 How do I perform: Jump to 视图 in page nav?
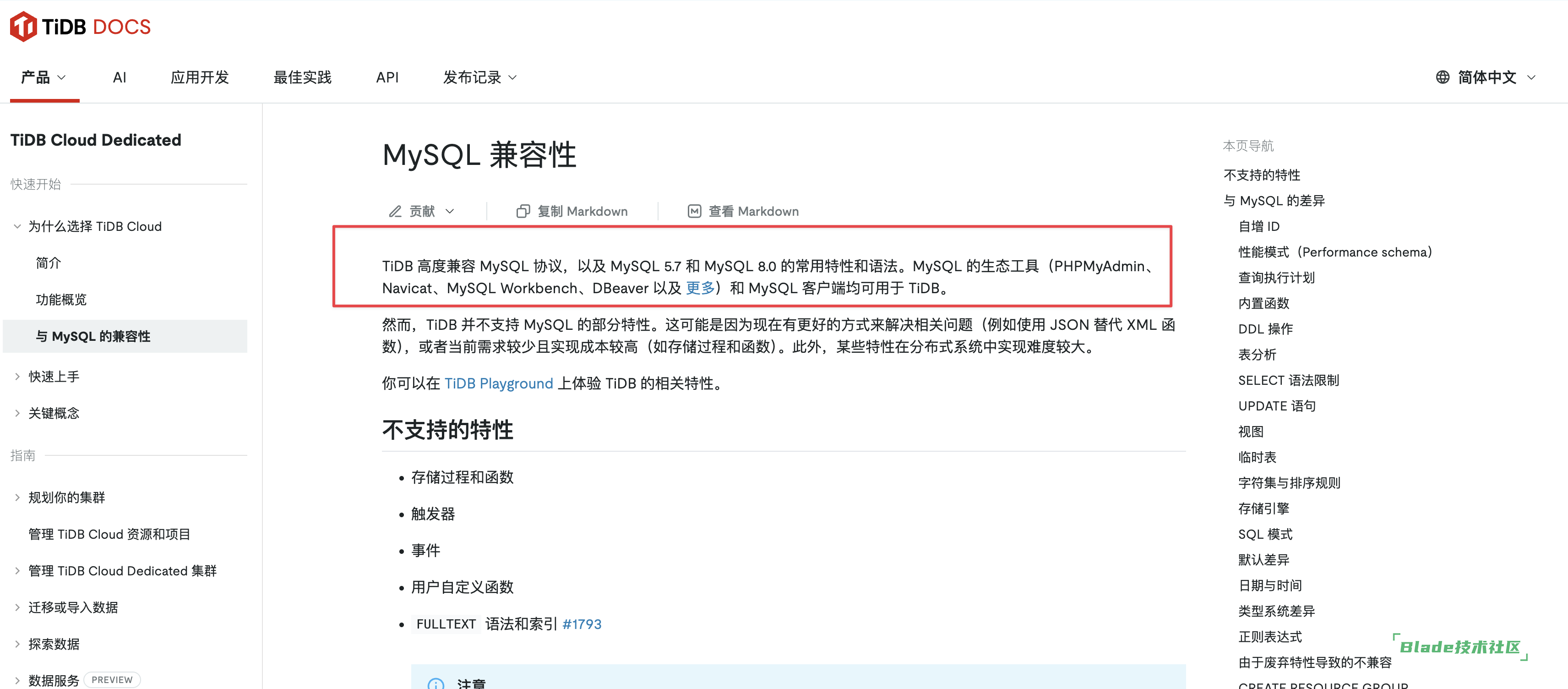pos(1251,432)
